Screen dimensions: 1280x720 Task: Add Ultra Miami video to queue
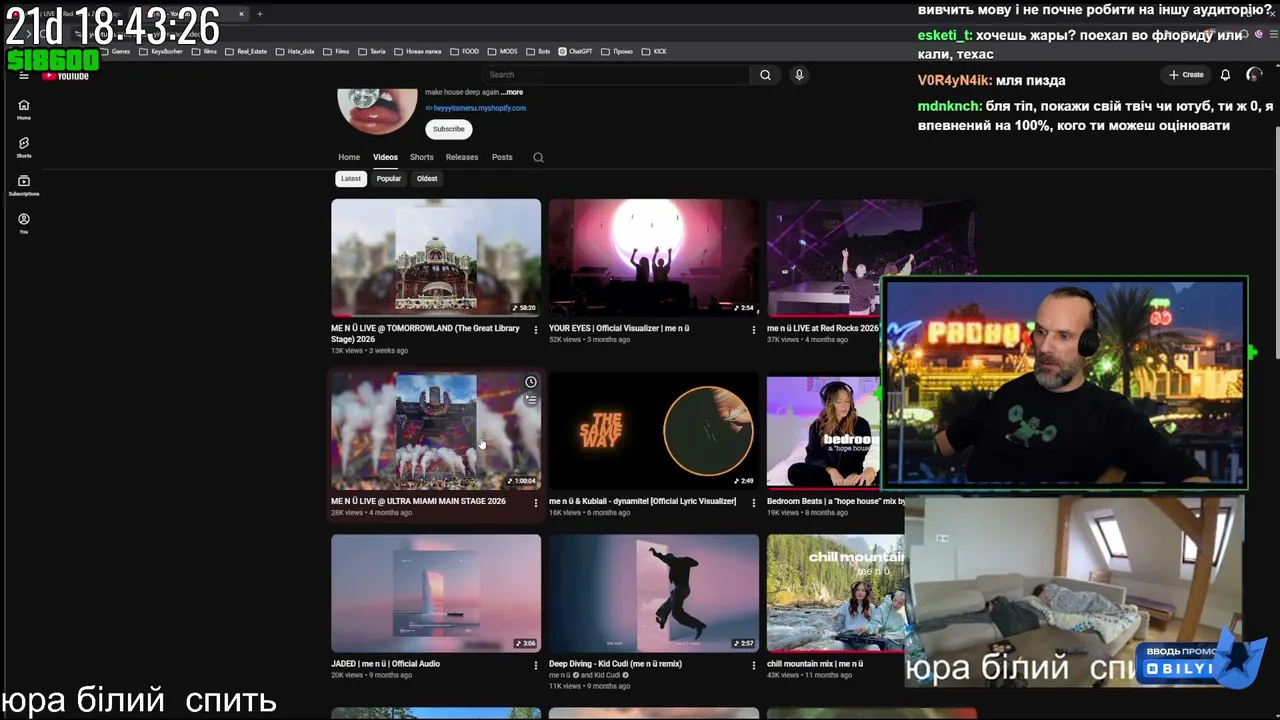(531, 400)
